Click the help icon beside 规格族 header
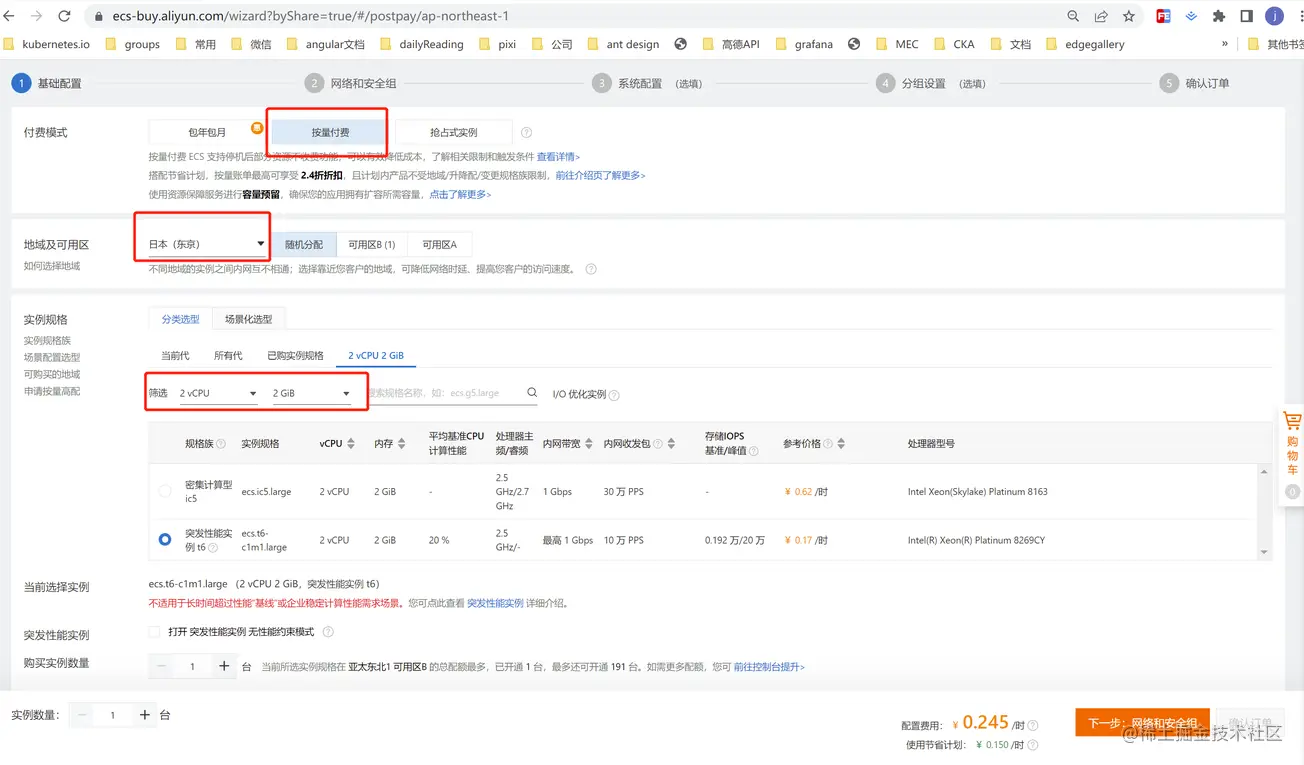 [221, 444]
